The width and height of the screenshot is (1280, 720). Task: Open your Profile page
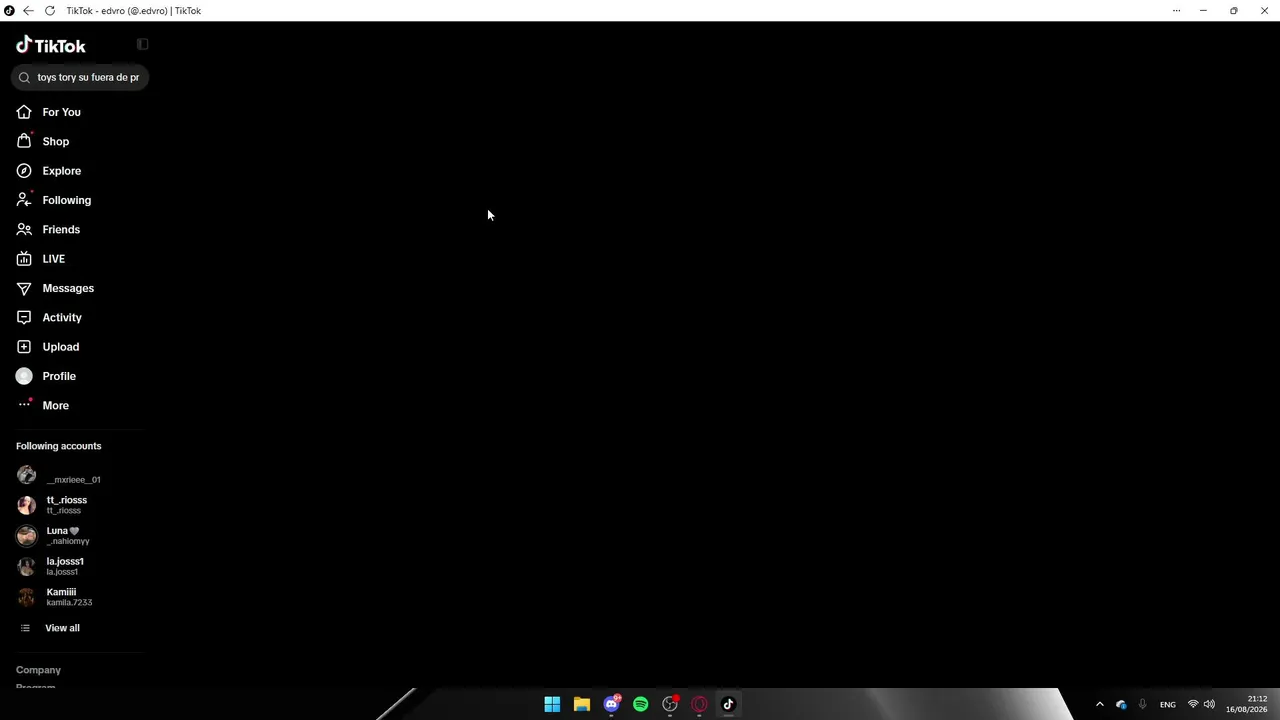(x=59, y=376)
